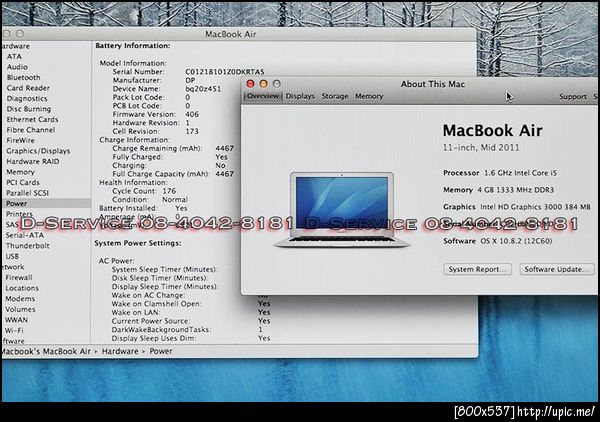Click the MacBook Air laptop picture
Screen dimensions: 600x422
point(342,210)
